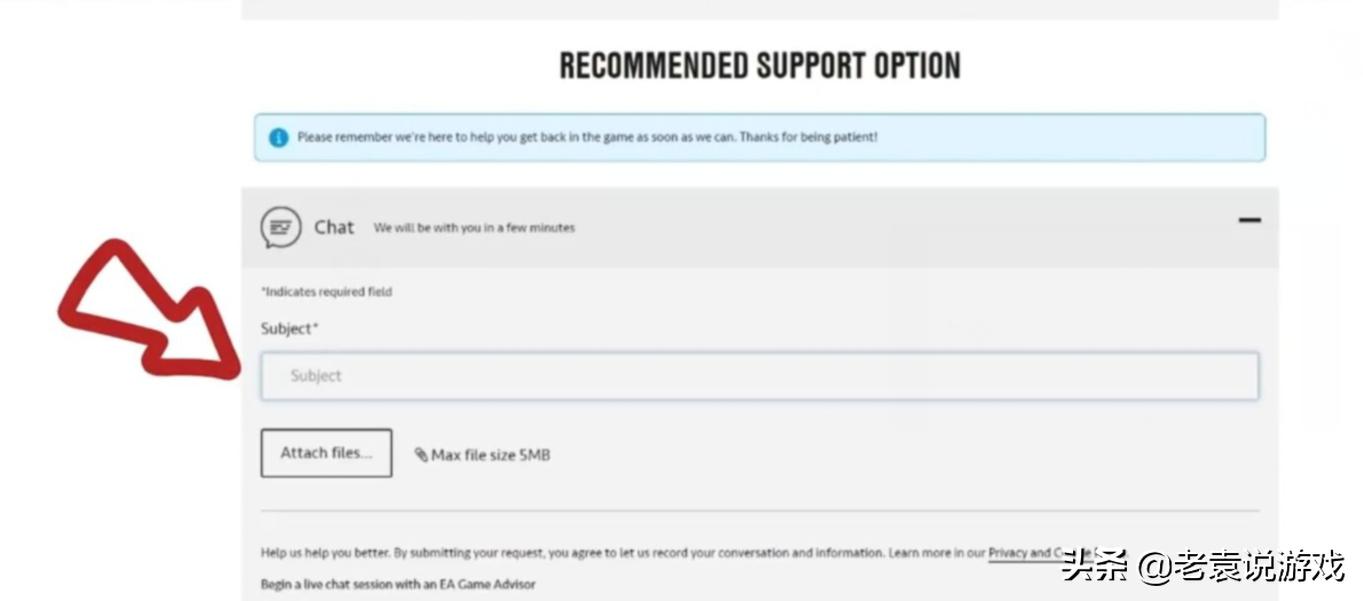This screenshot has height=601, width=1363.
Task: Click "We will be with you" wait text
Action: 474,228
